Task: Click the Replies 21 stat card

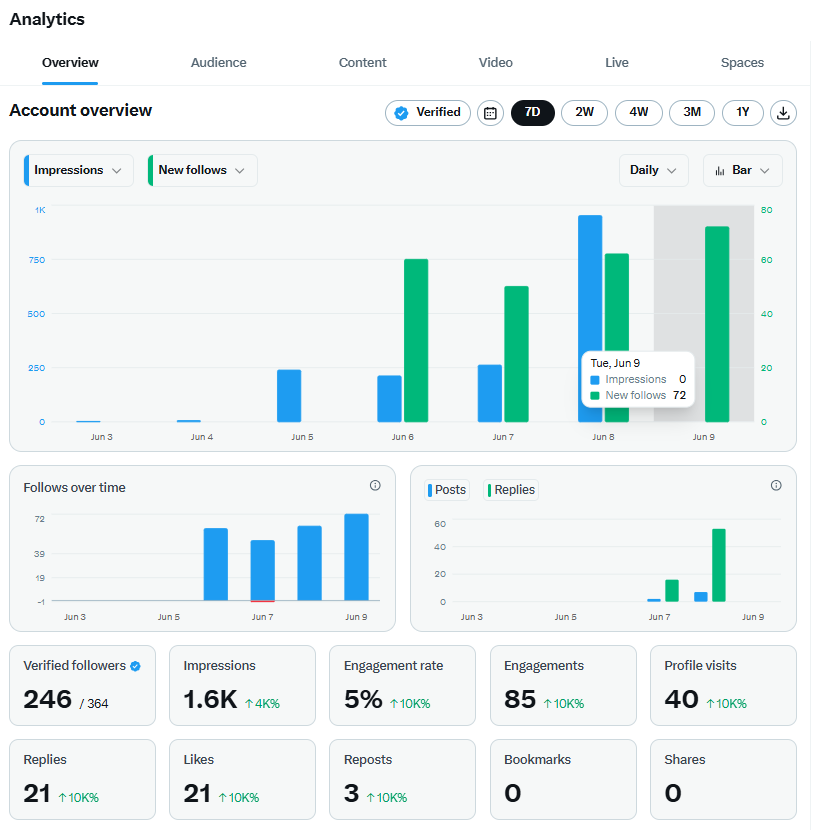Action: [83, 780]
